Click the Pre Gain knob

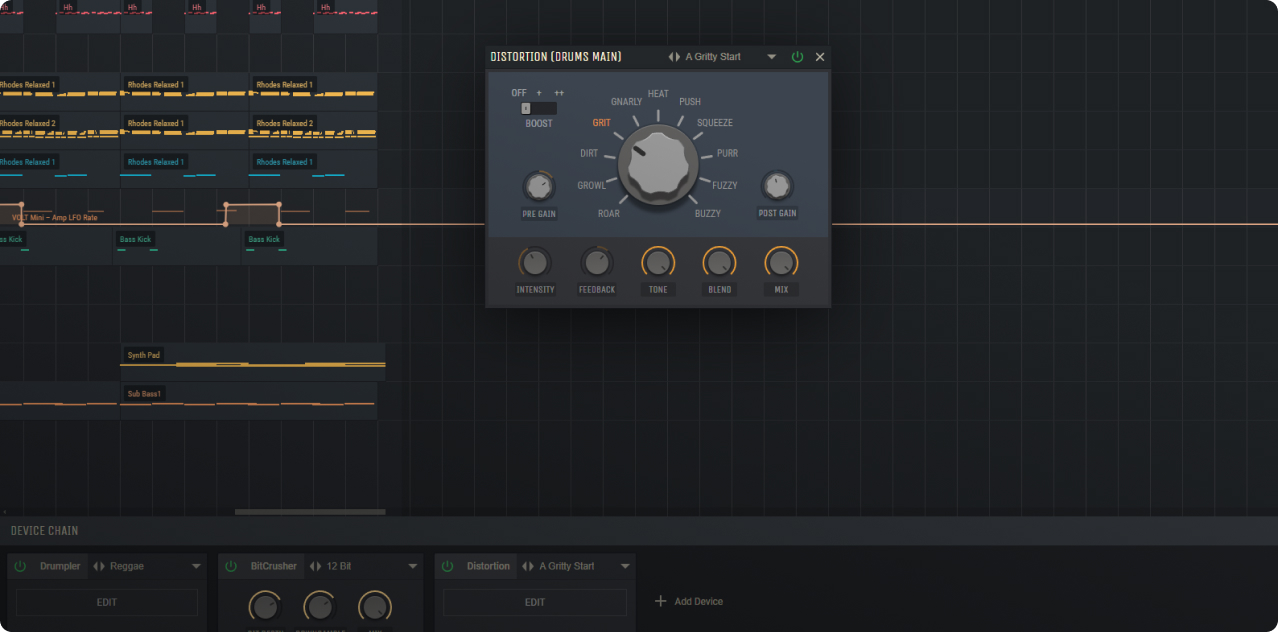[539, 186]
